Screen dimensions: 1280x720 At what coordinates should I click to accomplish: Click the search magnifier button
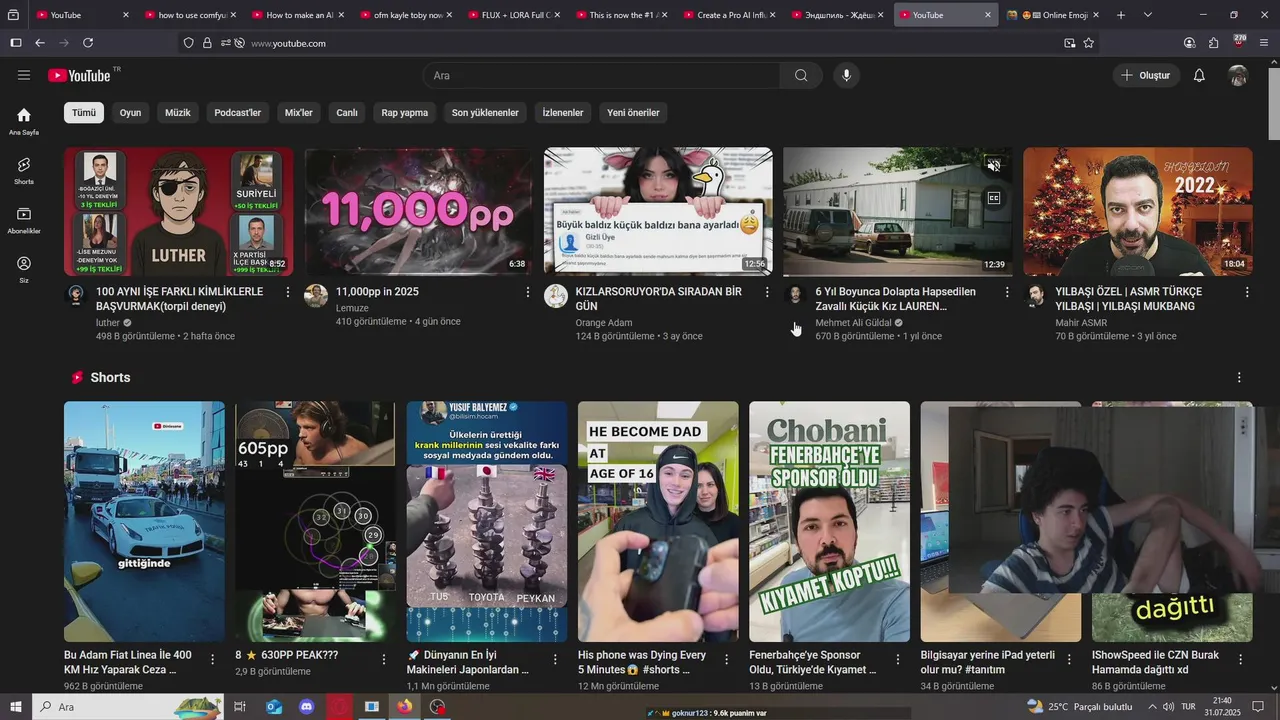coord(801,76)
